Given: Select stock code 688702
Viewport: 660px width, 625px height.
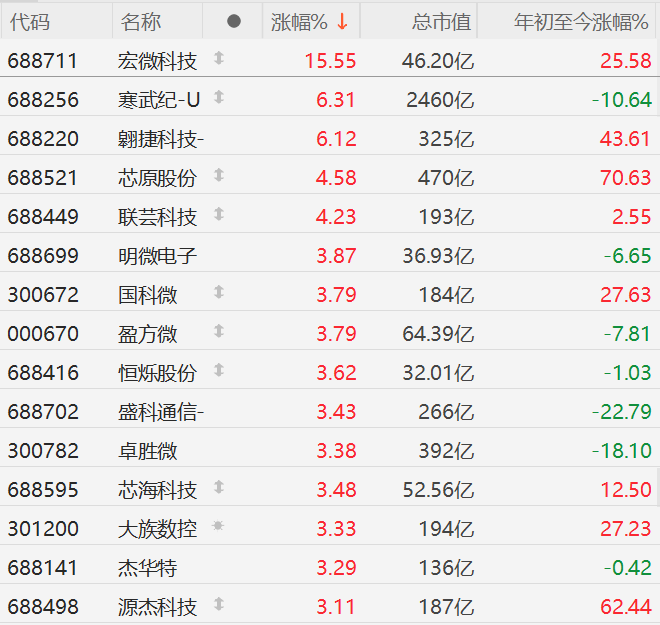Looking at the screenshot, I should tap(43, 412).
